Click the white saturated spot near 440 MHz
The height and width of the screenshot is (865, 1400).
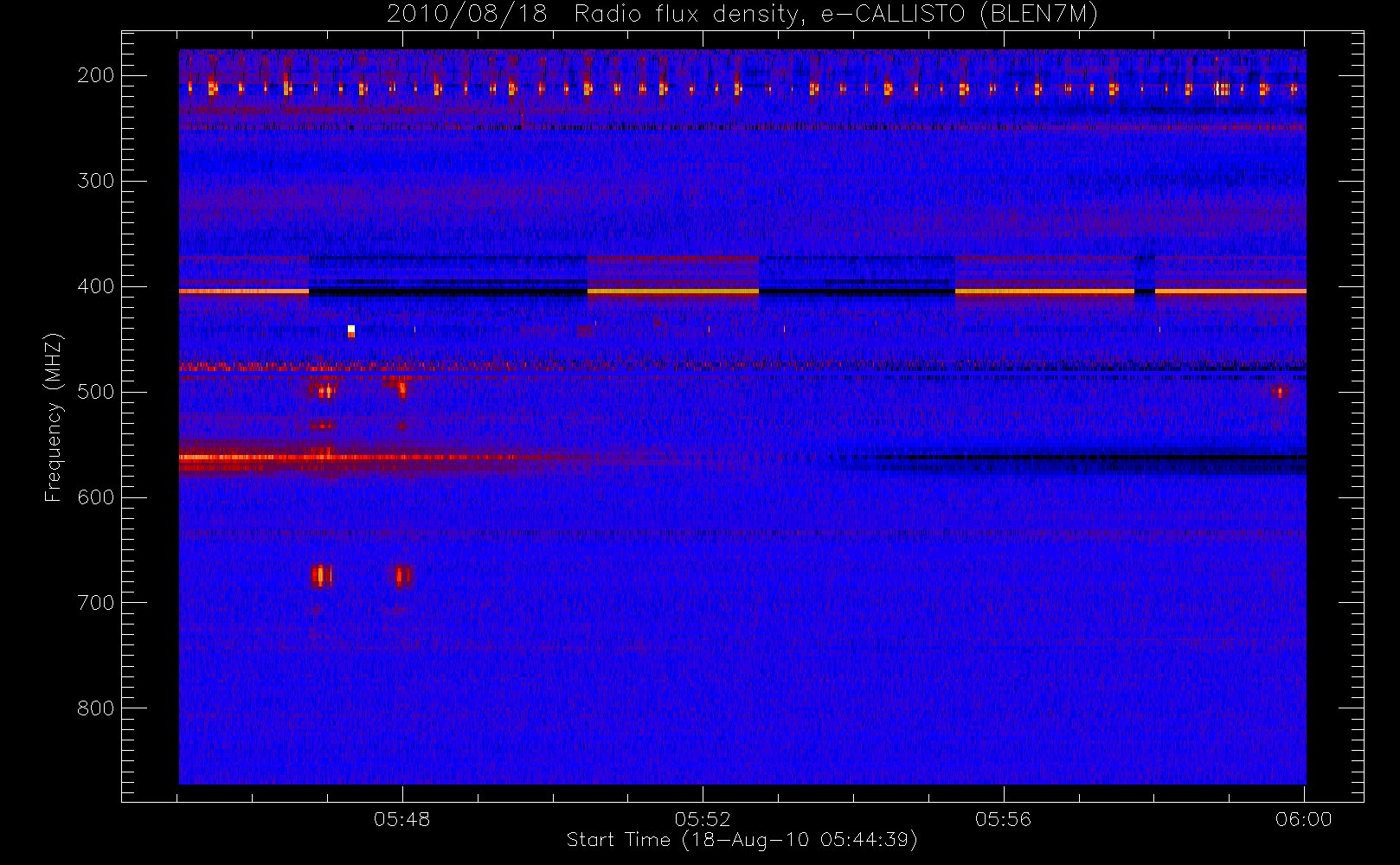tap(351, 330)
